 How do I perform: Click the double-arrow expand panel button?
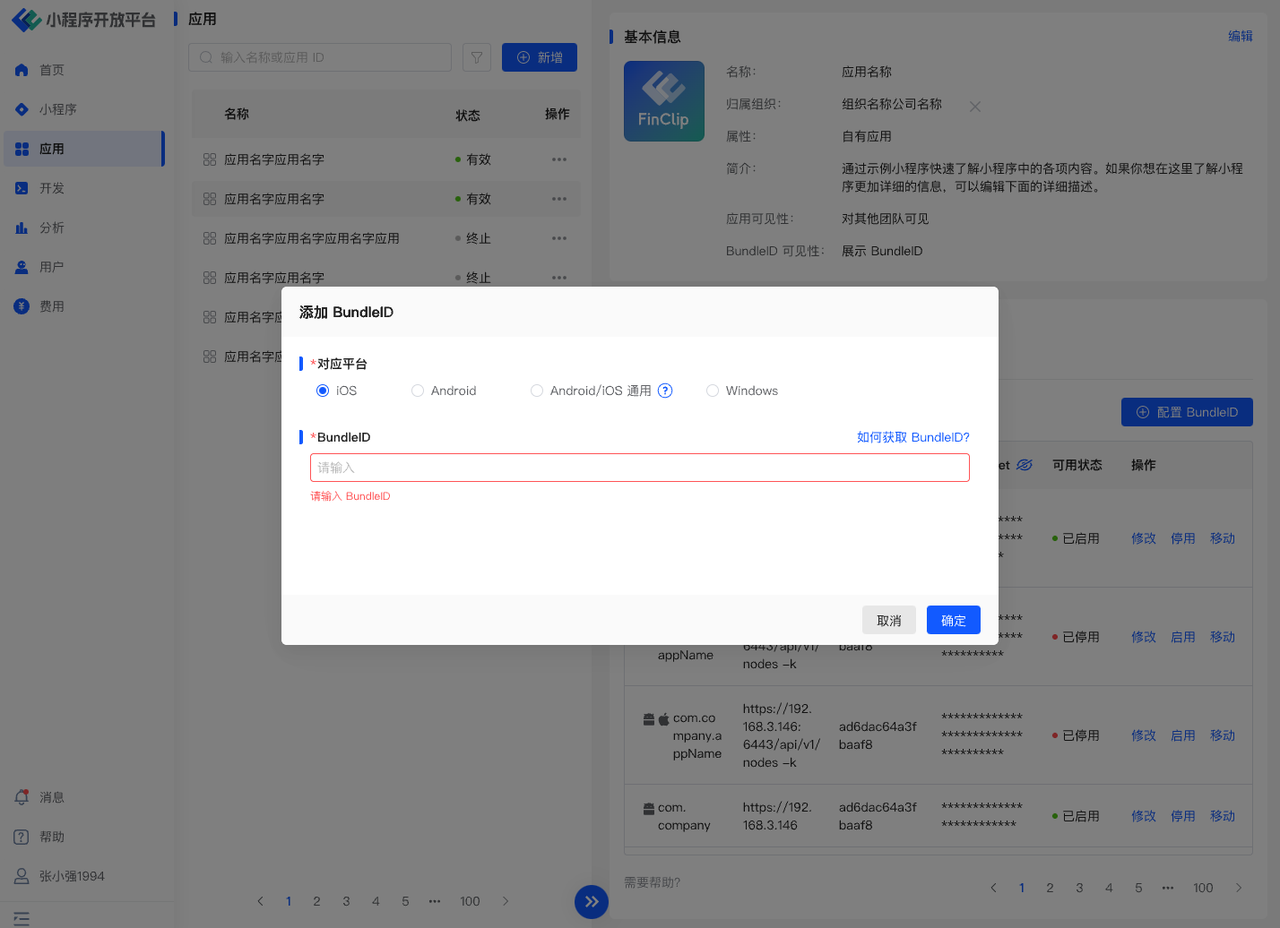[591, 901]
